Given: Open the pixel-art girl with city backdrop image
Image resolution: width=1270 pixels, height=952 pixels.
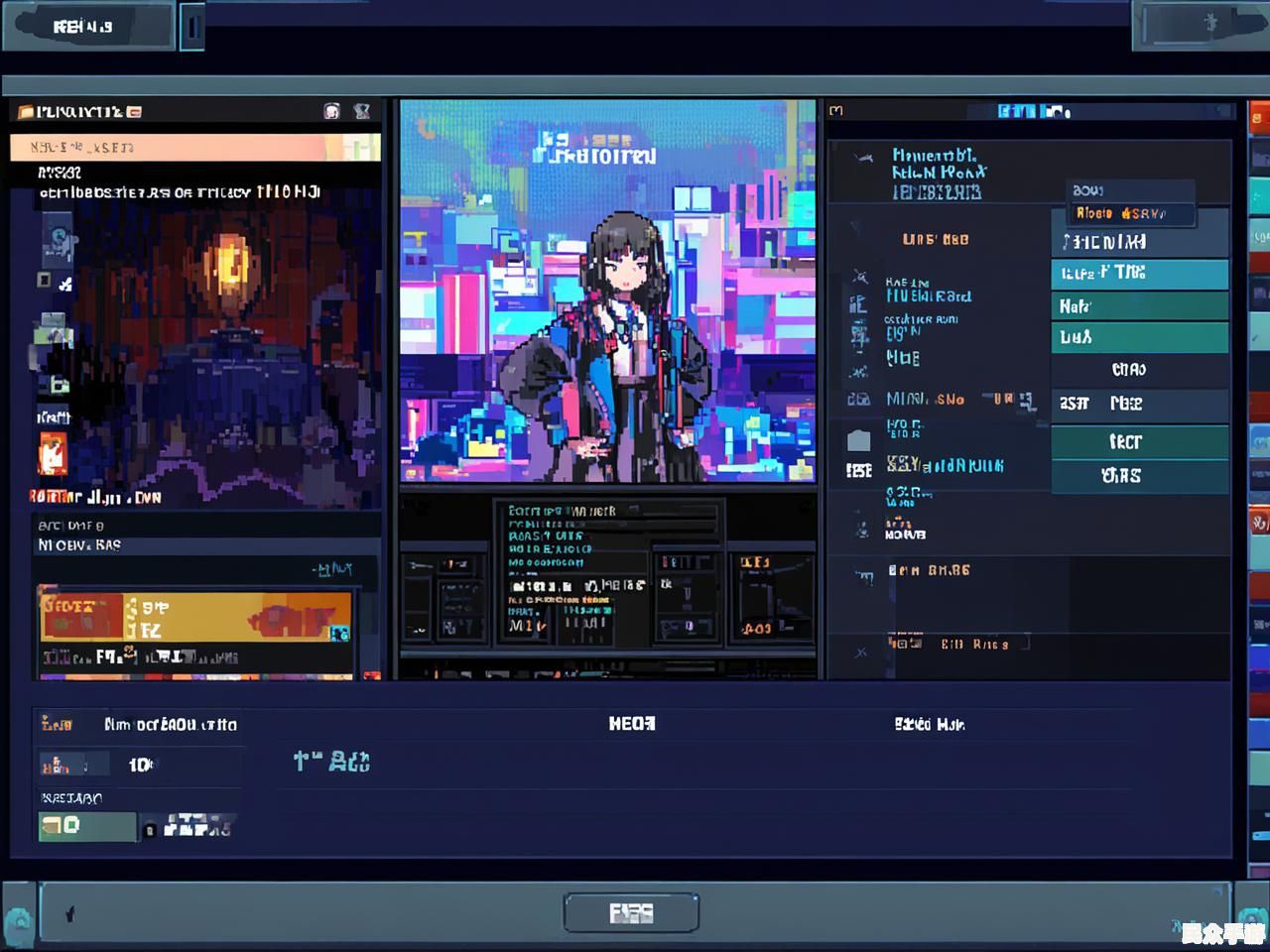Looking at the screenshot, I should click(608, 291).
